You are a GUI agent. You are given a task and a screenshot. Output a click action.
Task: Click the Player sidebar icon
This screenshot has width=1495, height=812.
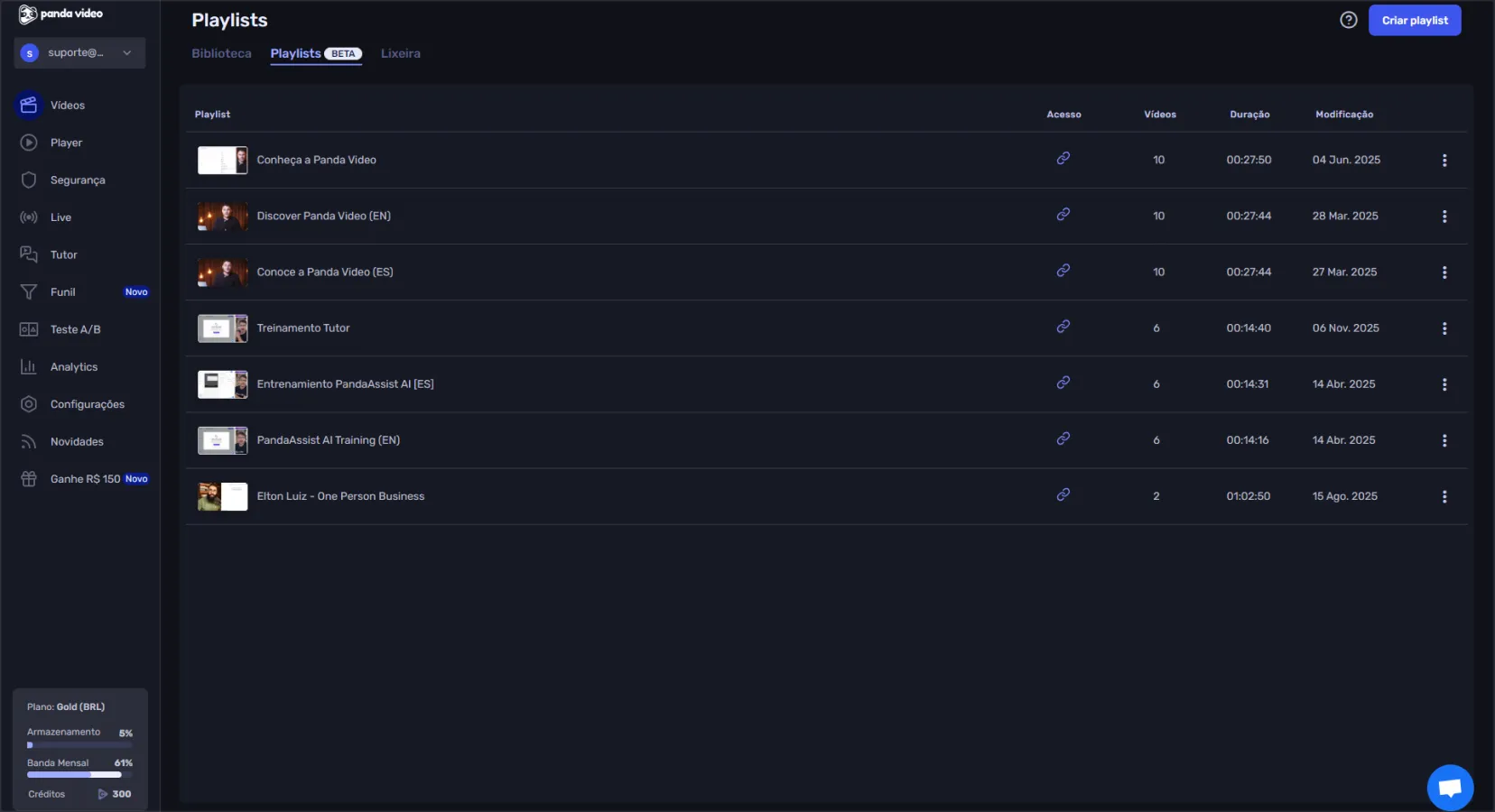(x=29, y=143)
